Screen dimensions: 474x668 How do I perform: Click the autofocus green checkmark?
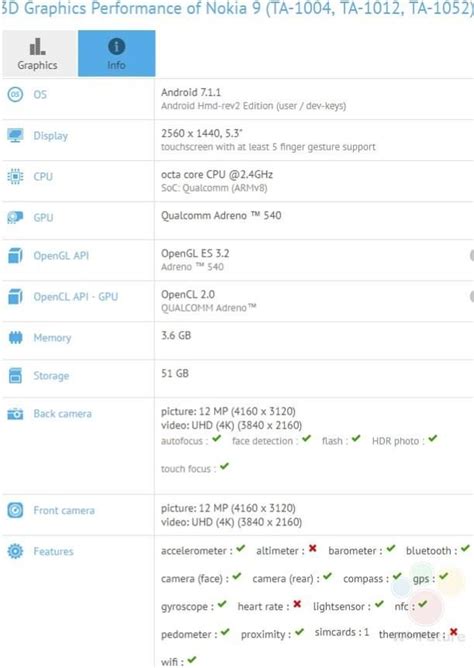216,438
